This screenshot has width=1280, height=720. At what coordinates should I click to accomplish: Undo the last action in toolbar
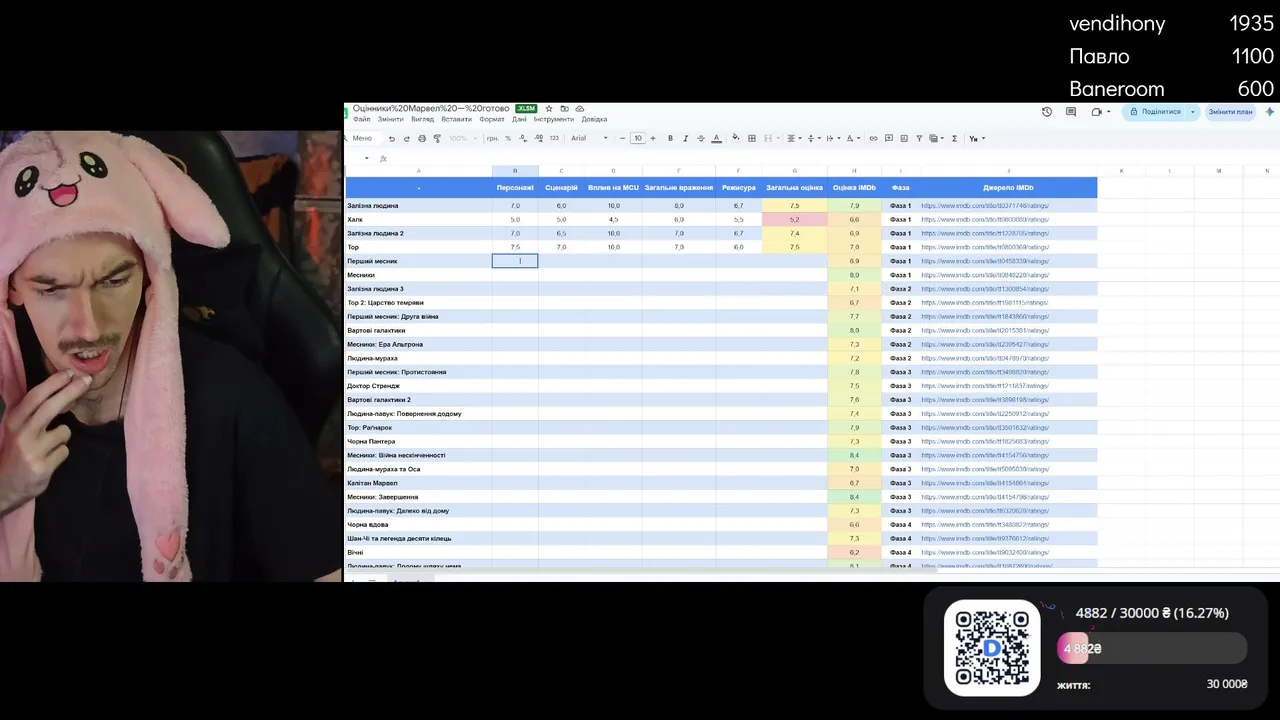pyautogui.click(x=392, y=138)
